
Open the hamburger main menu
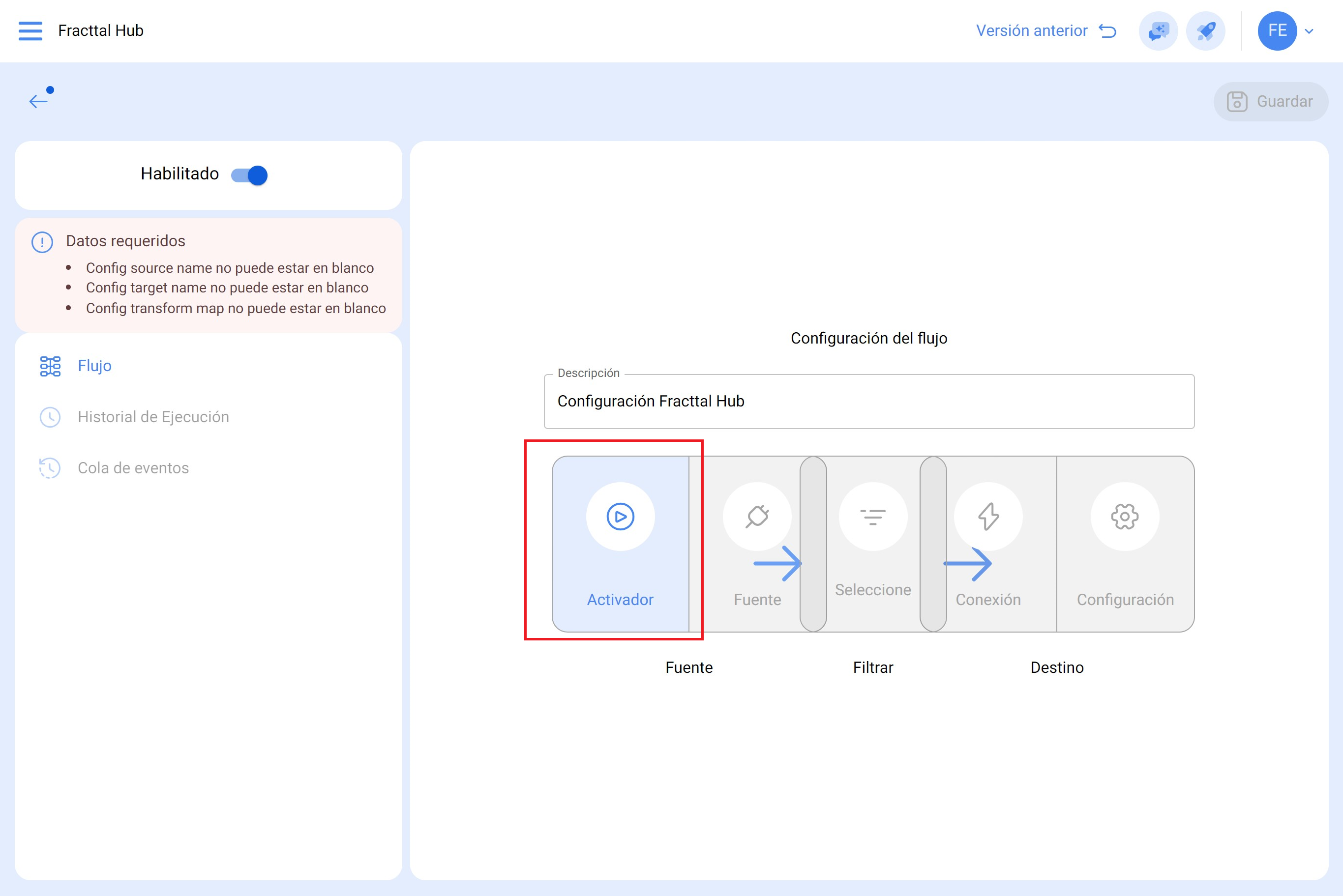coord(30,31)
